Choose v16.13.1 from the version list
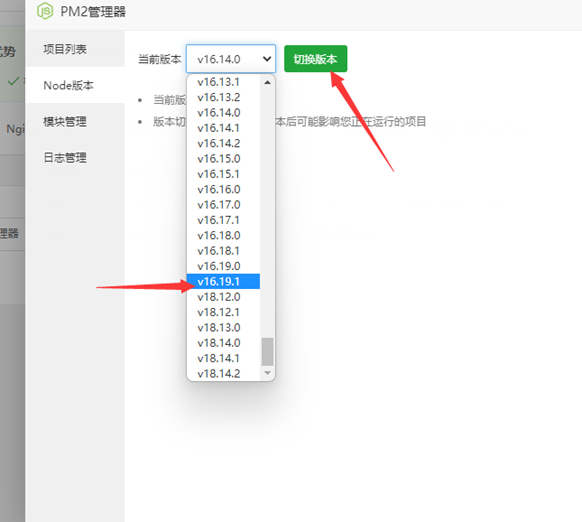The width and height of the screenshot is (582, 522). tap(223, 82)
